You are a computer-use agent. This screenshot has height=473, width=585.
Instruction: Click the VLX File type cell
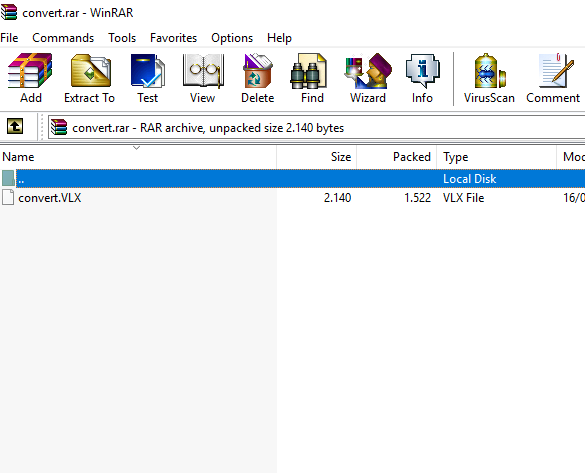[463, 198]
